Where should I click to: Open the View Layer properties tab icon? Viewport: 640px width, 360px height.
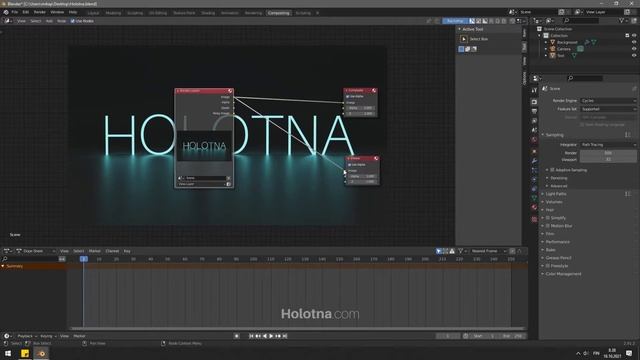534,121
